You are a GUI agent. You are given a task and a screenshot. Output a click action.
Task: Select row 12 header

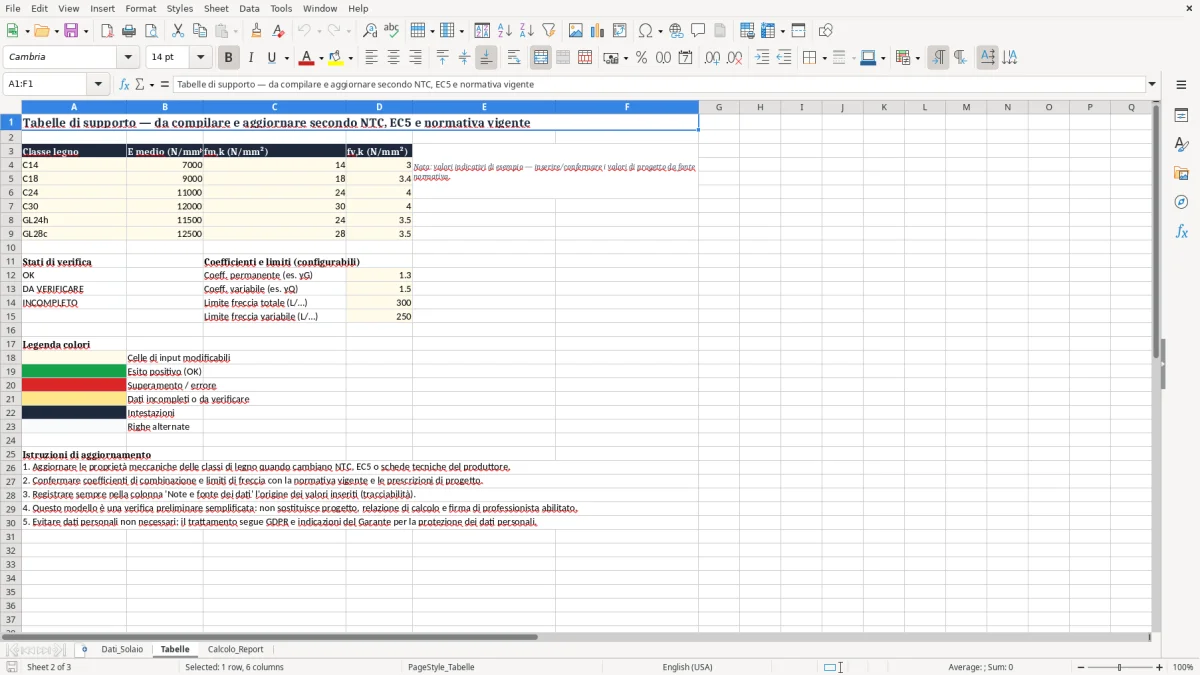pos(11,275)
